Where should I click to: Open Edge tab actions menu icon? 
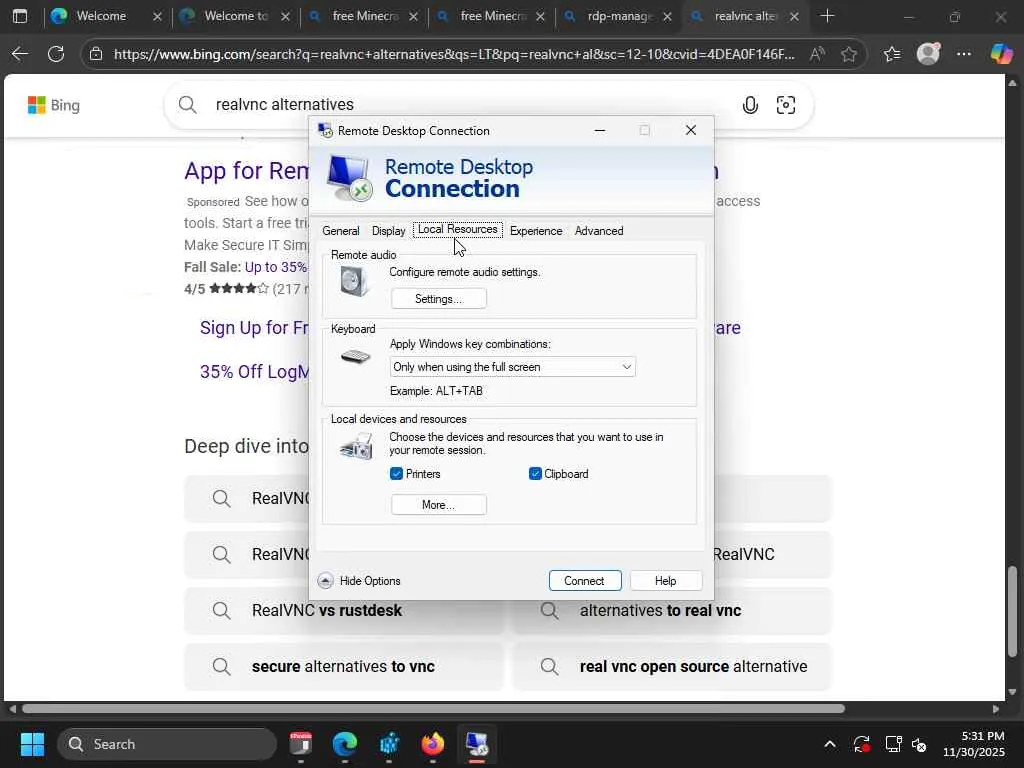coord(20,16)
